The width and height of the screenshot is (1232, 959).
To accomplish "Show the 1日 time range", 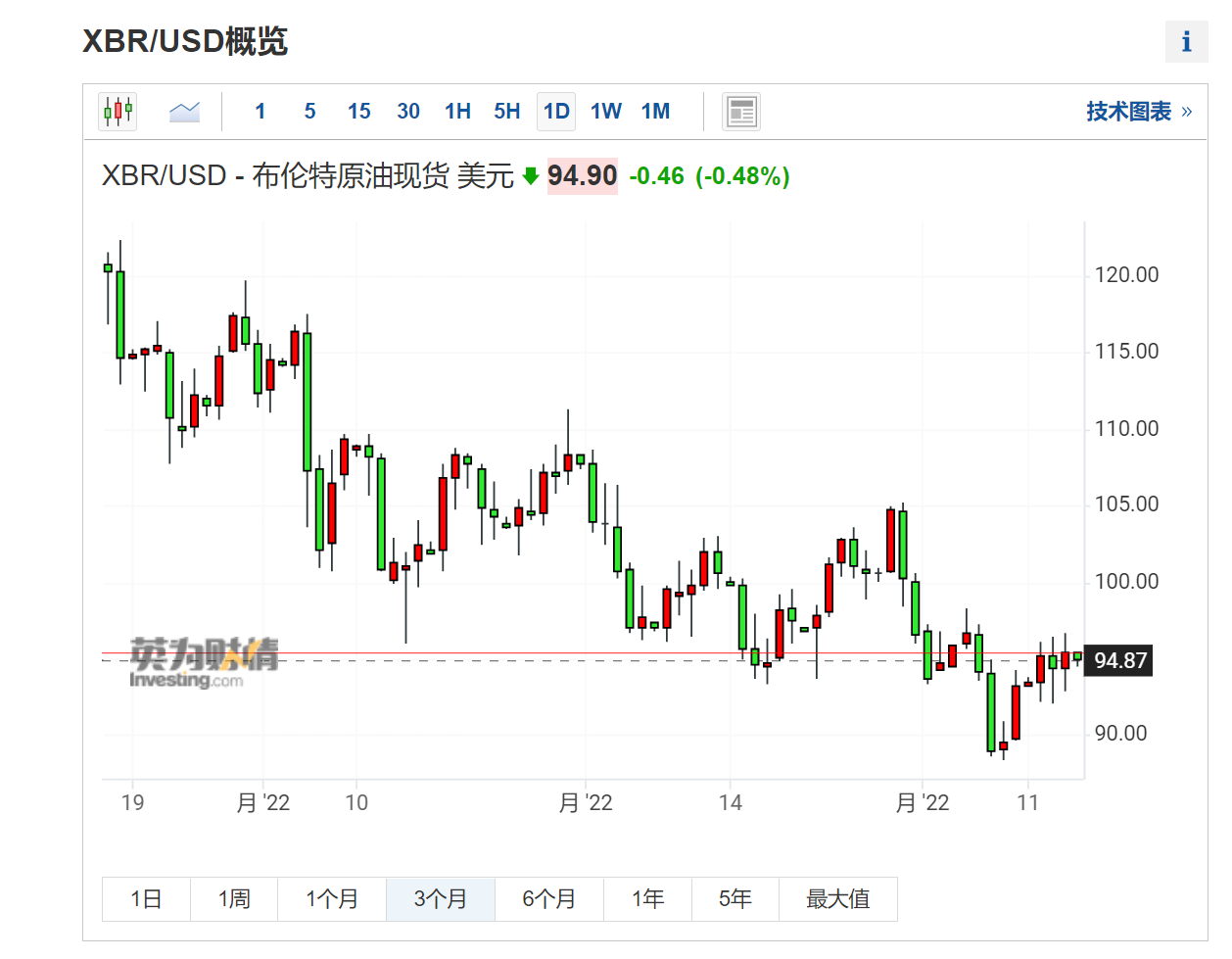I will pos(146,899).
